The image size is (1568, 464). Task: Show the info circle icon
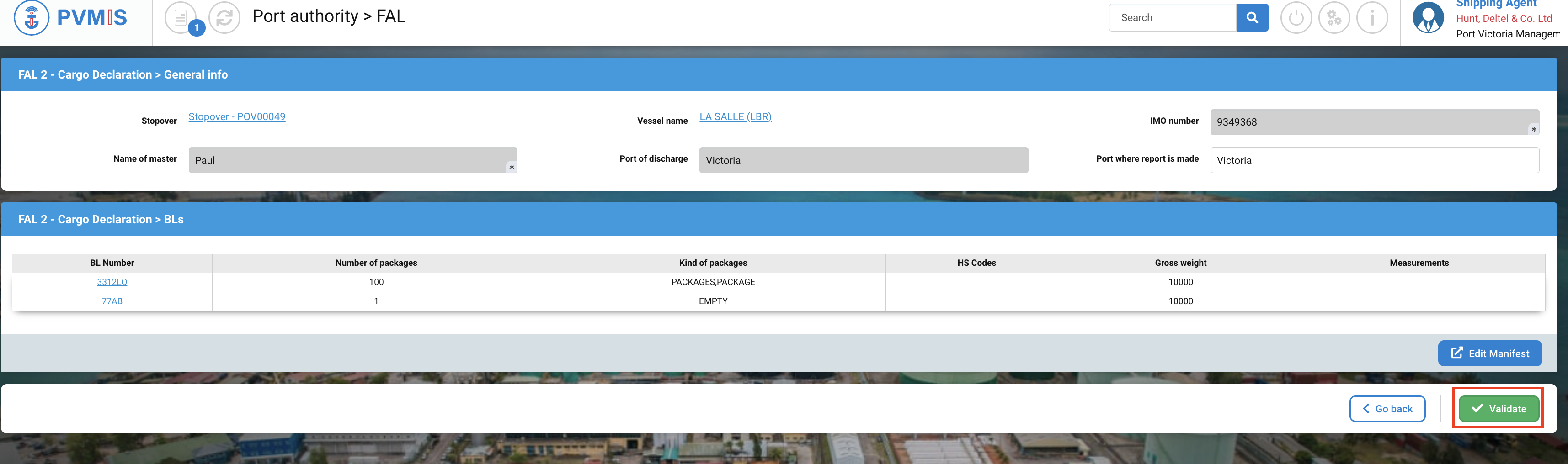[x=1372, y=18]
